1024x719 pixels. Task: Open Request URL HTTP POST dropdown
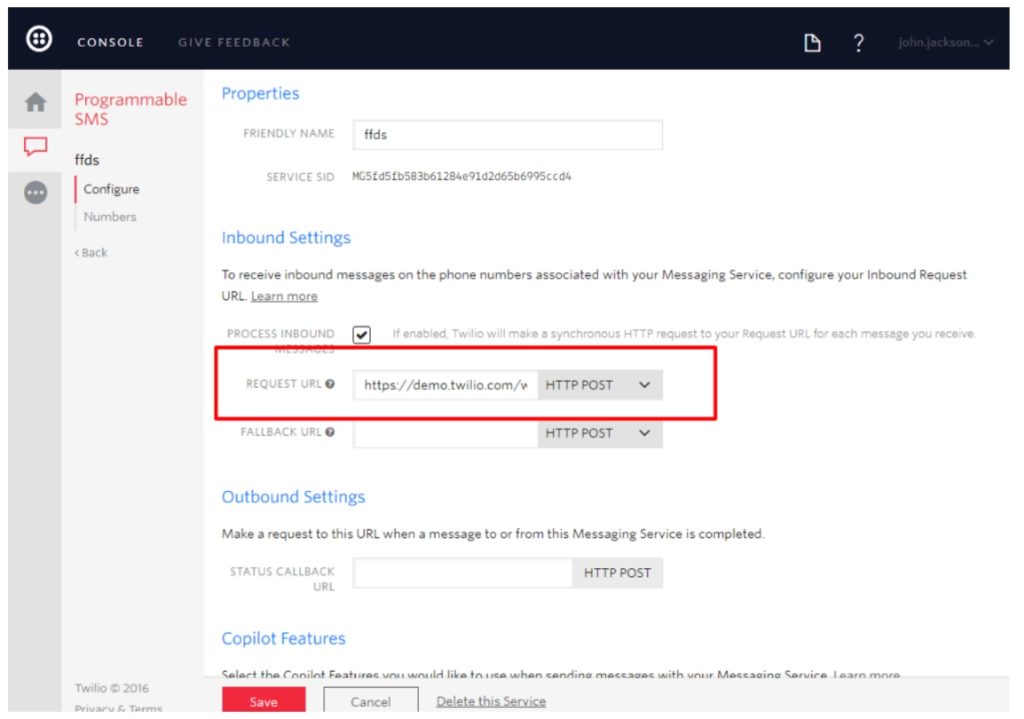point(600,385)
